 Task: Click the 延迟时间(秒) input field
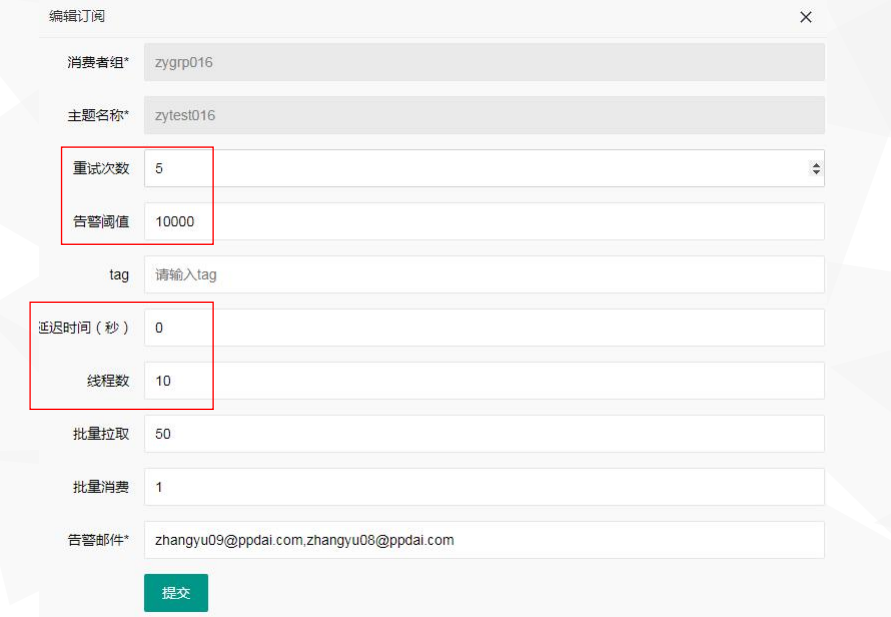click(x=484, y=328)
